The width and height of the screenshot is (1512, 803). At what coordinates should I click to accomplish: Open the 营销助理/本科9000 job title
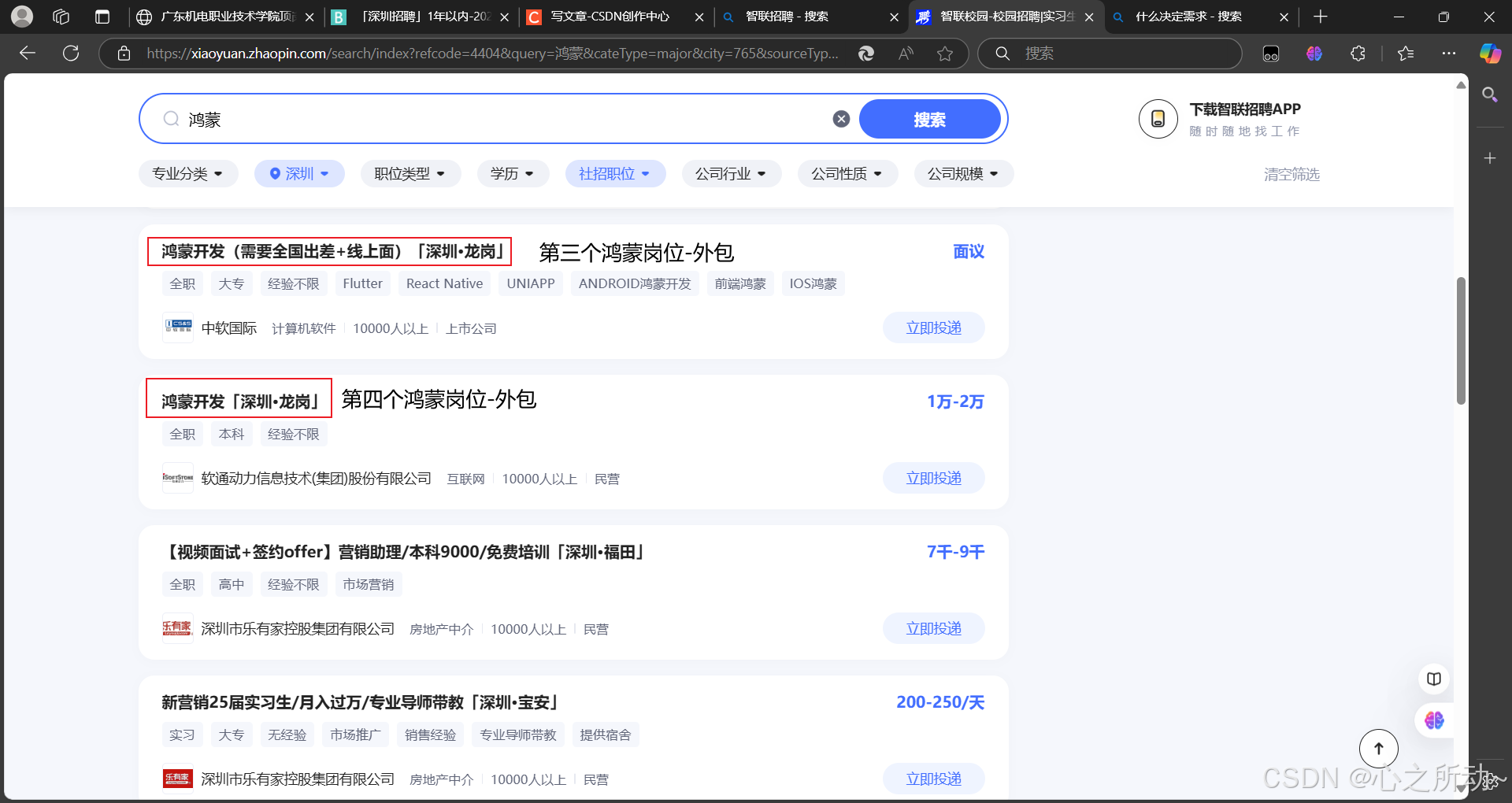tap(404, 552)
